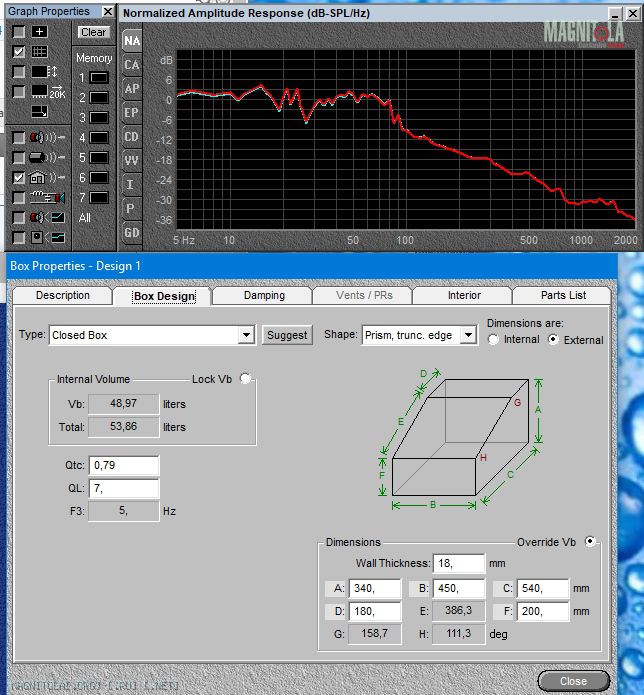Select Internal dimensions radio button

coord(493,340)
